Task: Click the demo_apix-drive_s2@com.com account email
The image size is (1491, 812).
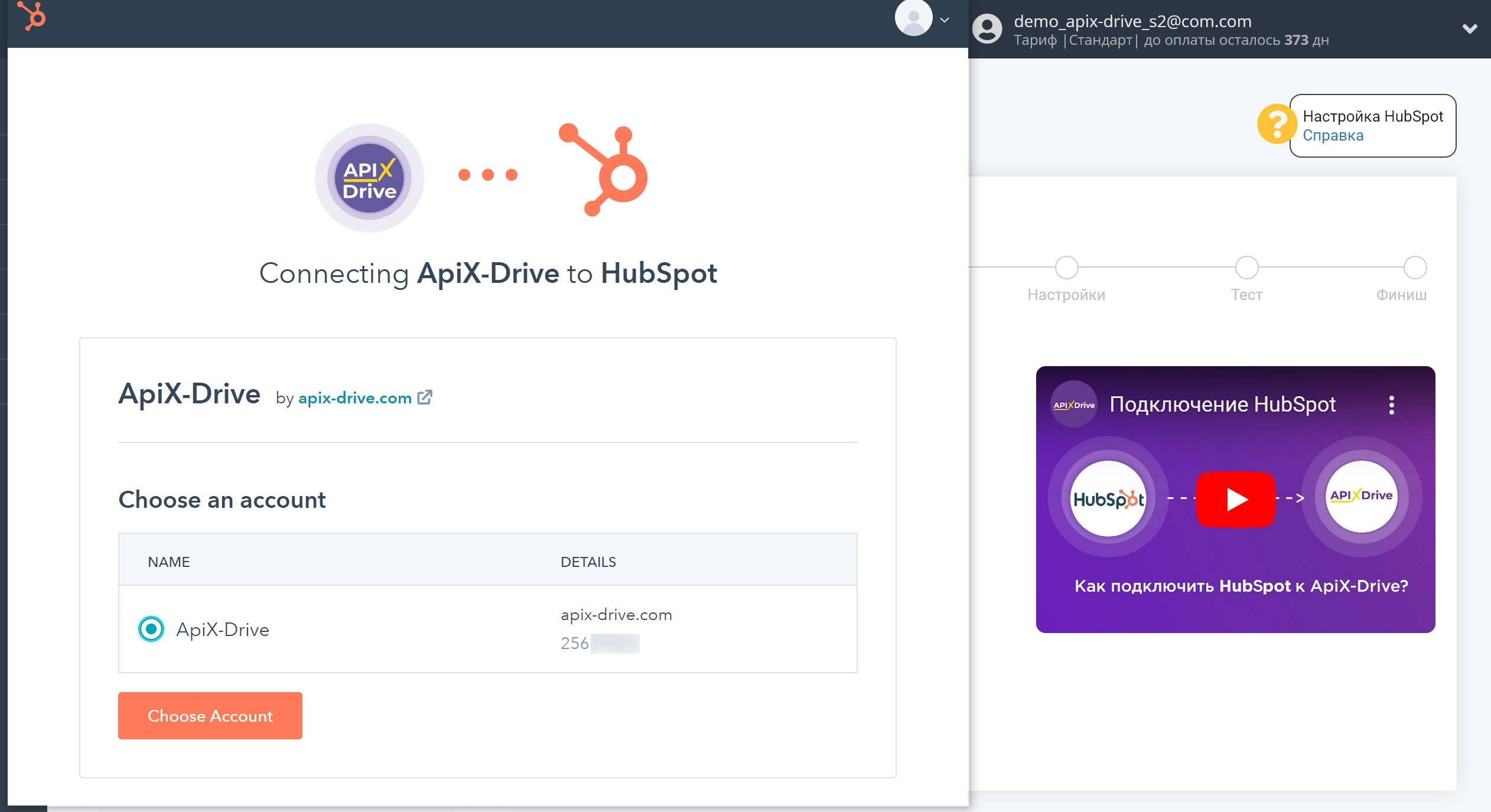Action: (x=1132, y=21)
